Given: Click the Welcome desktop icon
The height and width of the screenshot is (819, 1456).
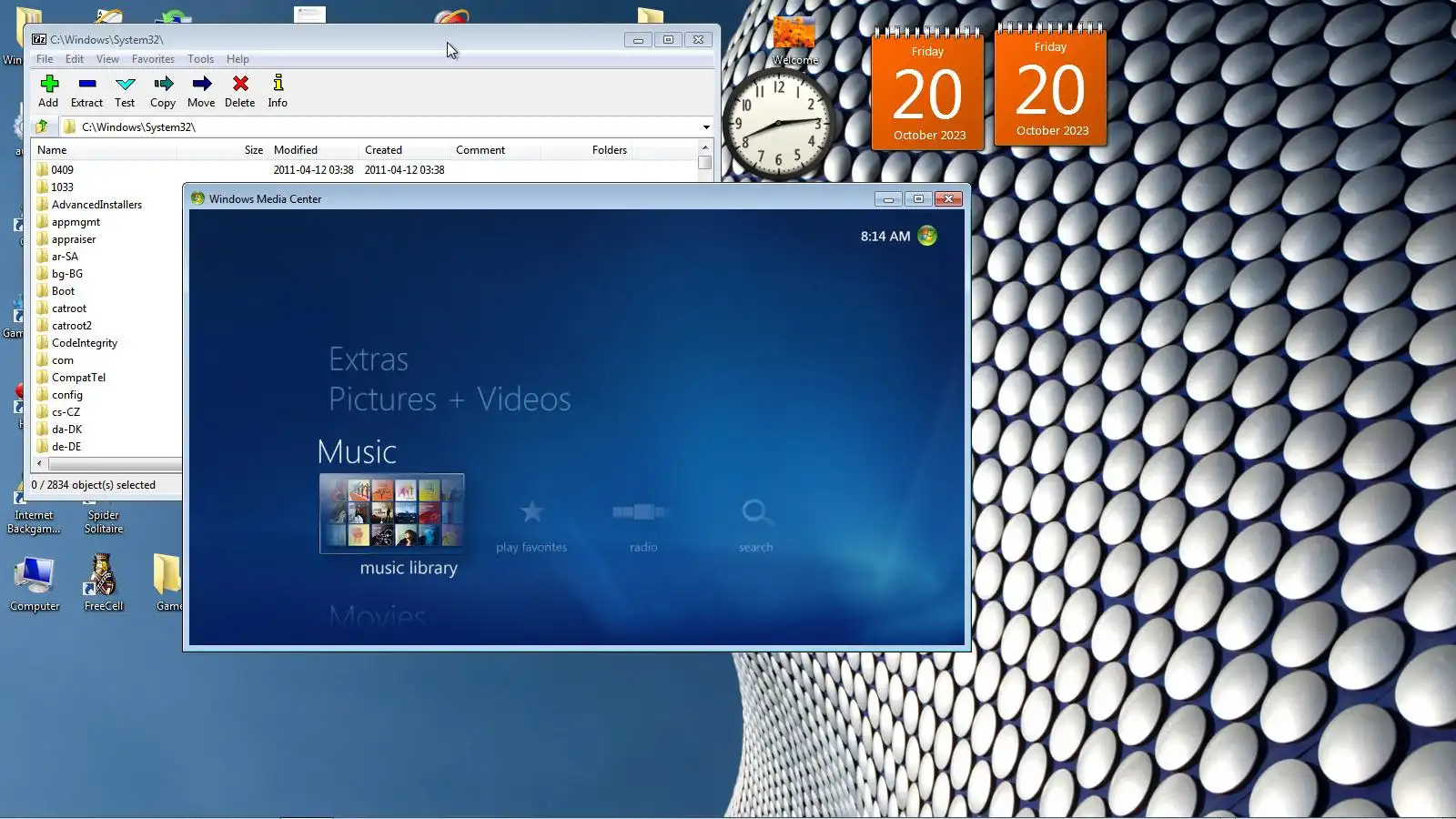Looking at the screenshot, I should tap(795, 41).
